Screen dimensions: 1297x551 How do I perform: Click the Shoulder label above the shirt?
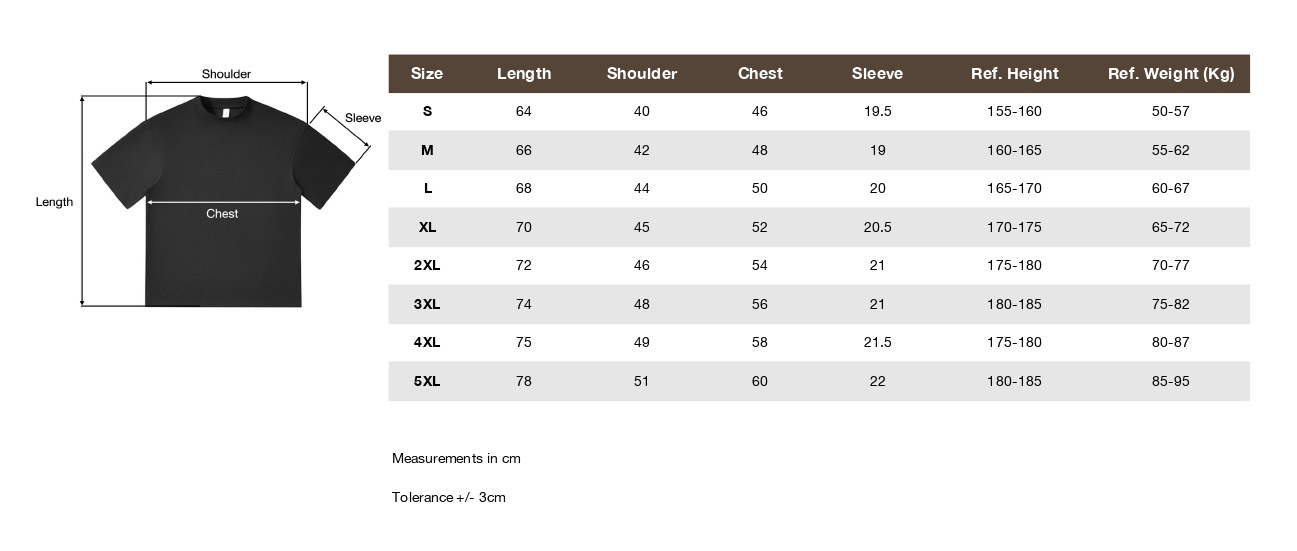click(226, 74)
